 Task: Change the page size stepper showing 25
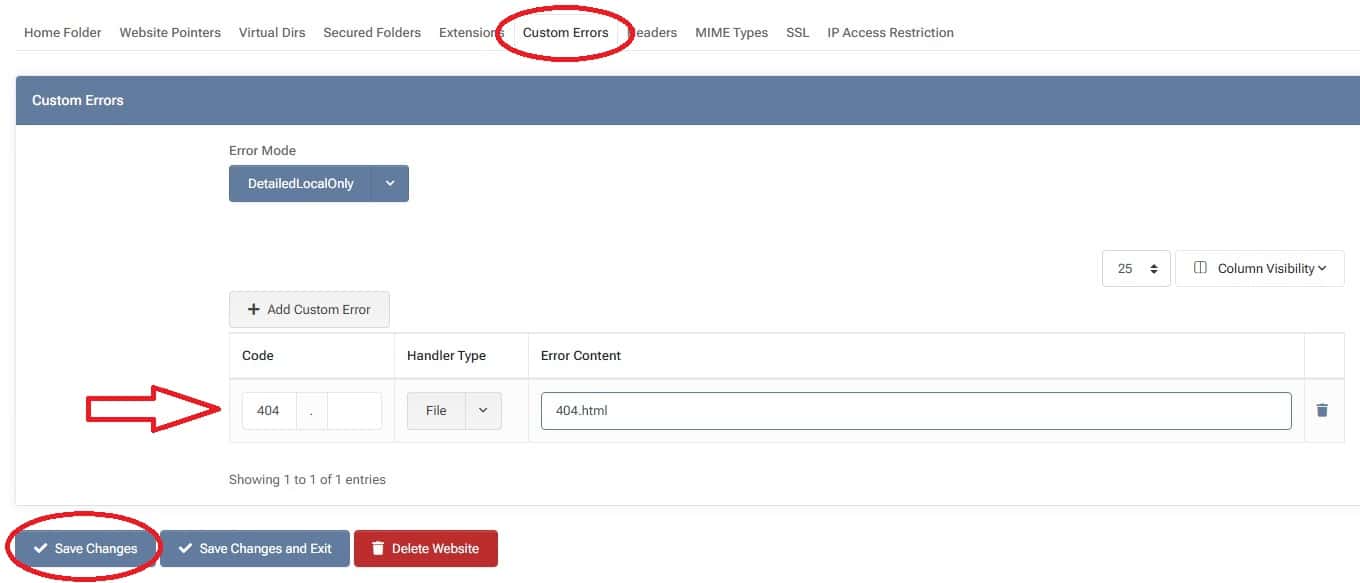(1136, 269)
